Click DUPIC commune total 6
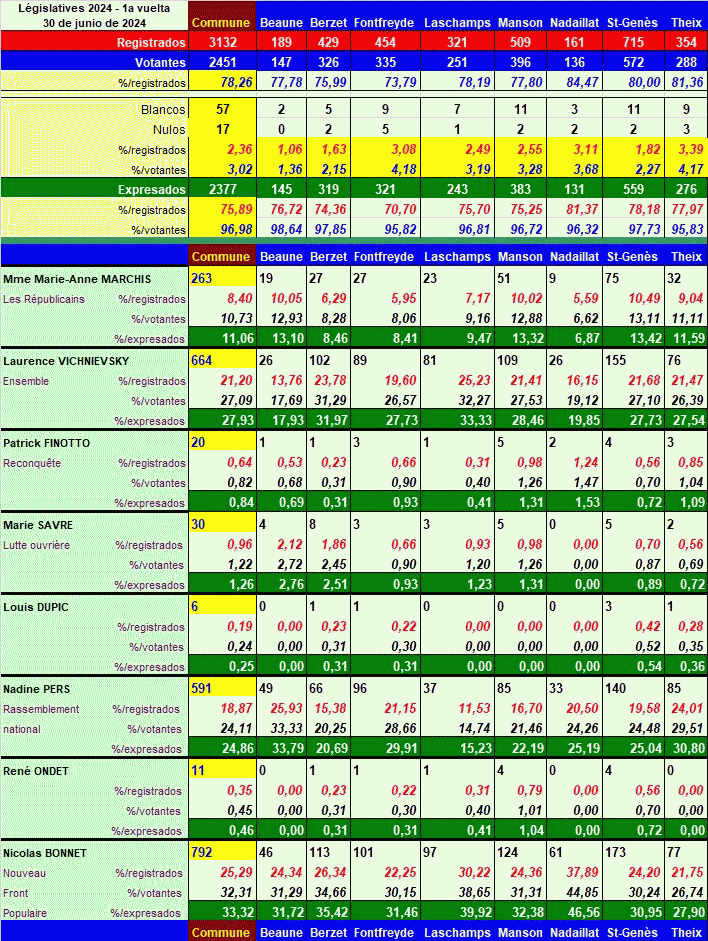Image resolution: width=708 pixels, height=941 pixels. 195,607
